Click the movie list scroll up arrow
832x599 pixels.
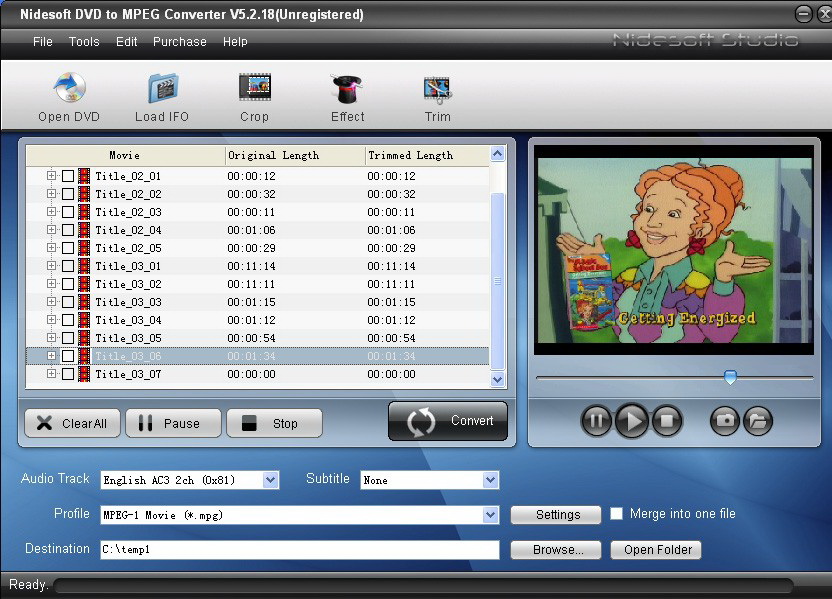pyautogui.click(x=497, y=154)
